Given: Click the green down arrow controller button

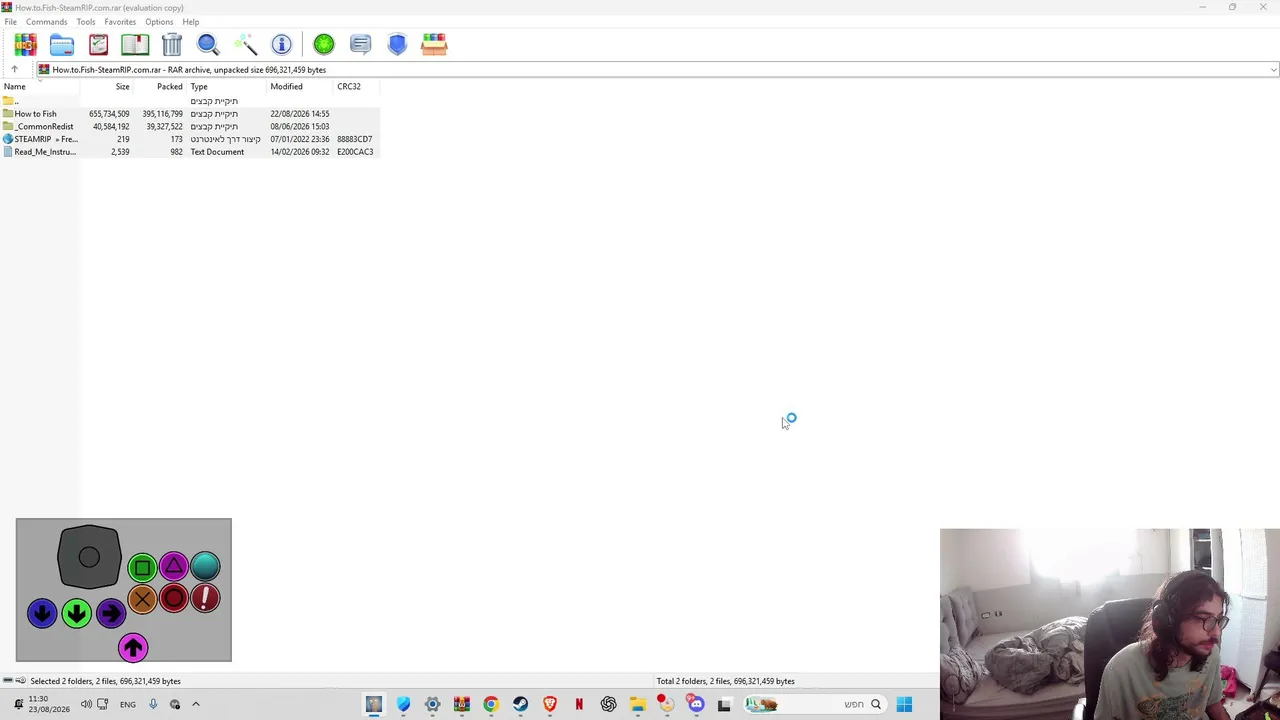Looking at the screenshot, I should pyautogui.click(x=76, y=613).
